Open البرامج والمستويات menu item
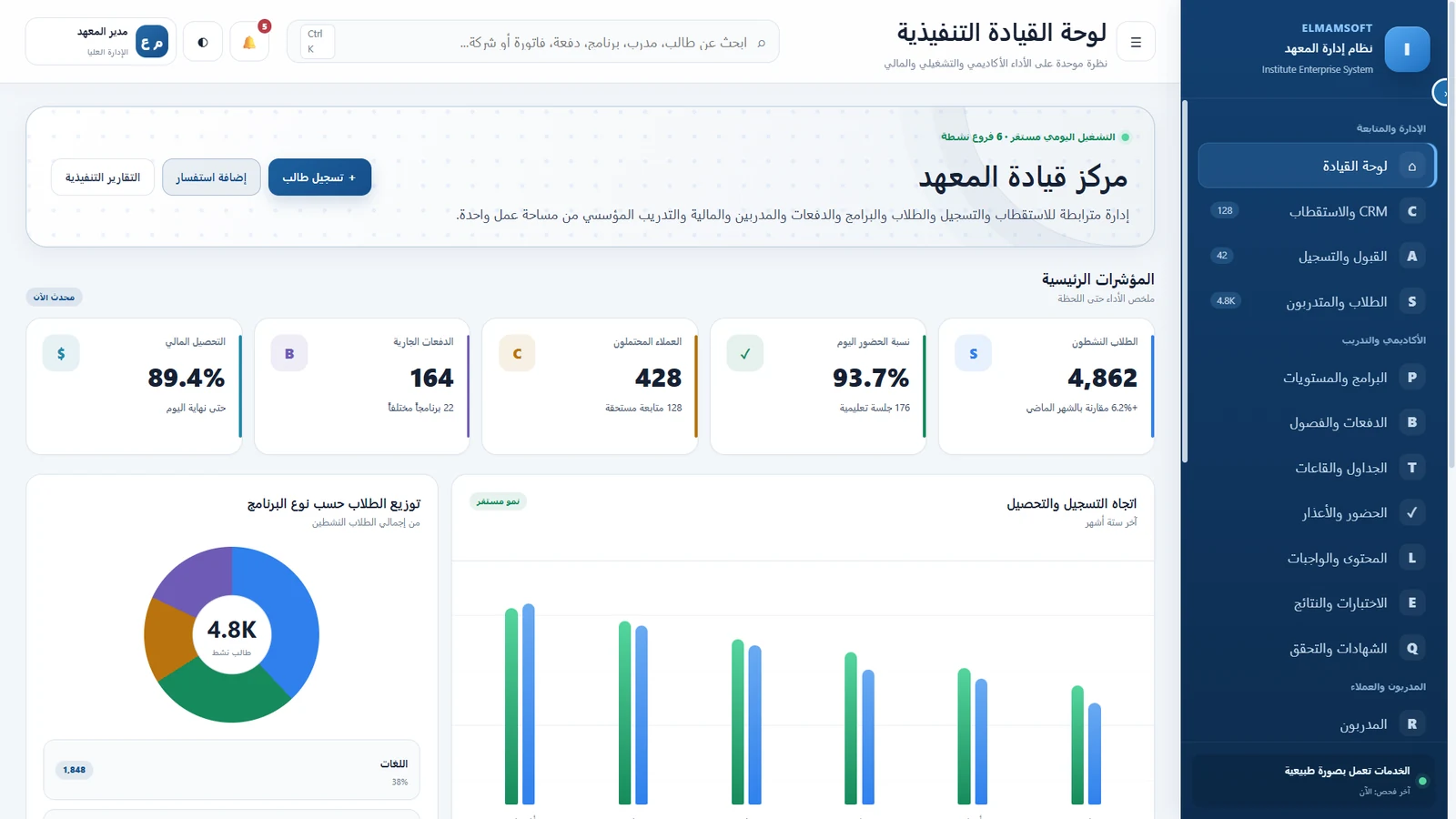This screenshot has width=1456, height=819. (1316, 377)
